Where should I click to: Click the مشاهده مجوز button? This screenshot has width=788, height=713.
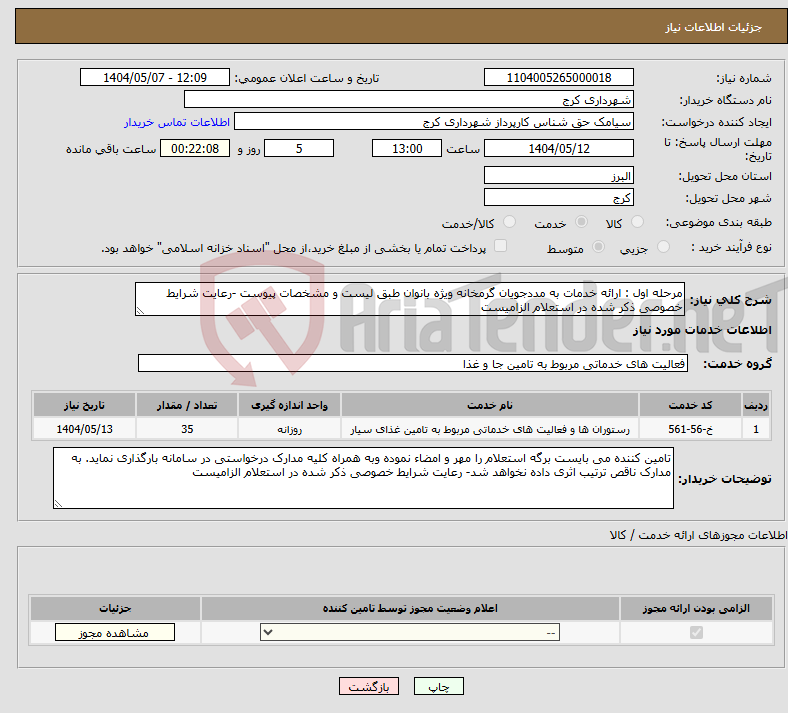pyautogui.click(x=115, y=633)
